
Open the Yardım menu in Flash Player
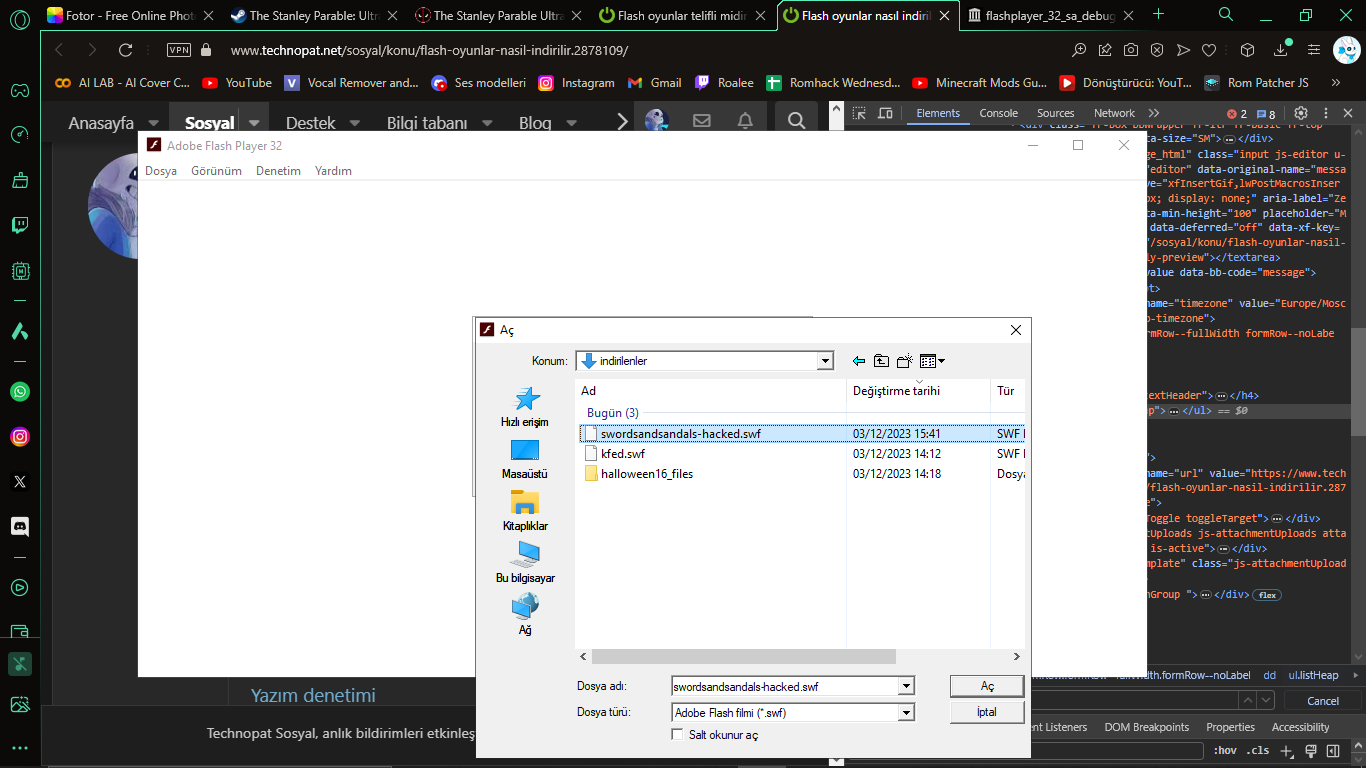coord(333,171)
